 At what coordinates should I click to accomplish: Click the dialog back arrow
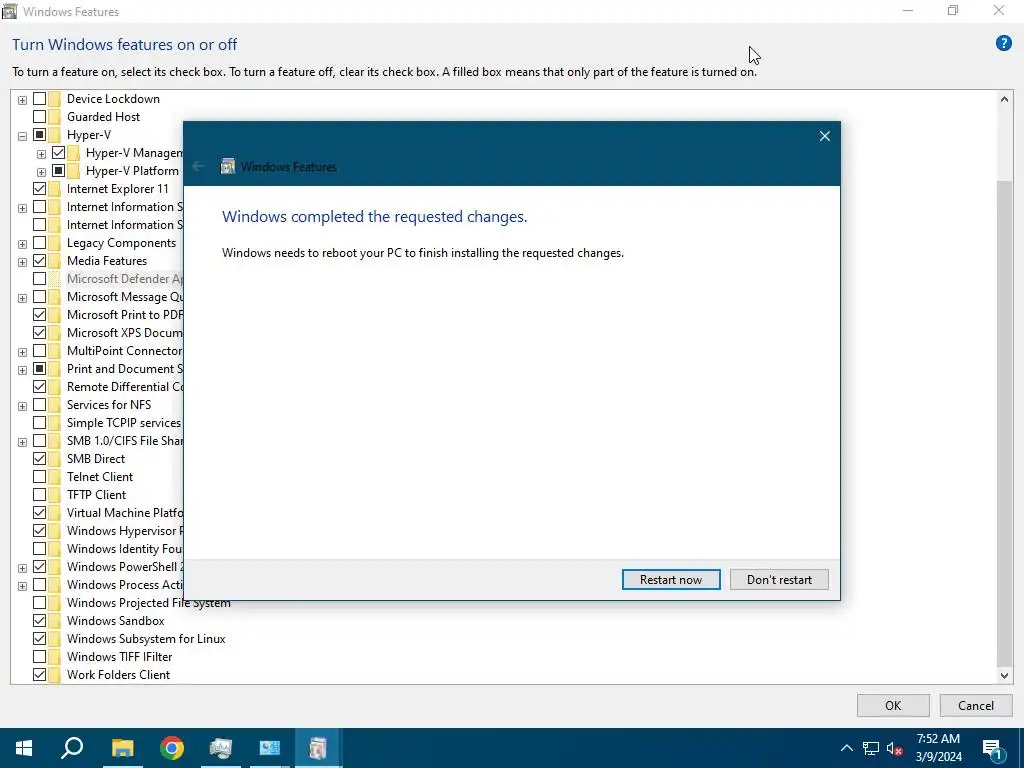198,167
